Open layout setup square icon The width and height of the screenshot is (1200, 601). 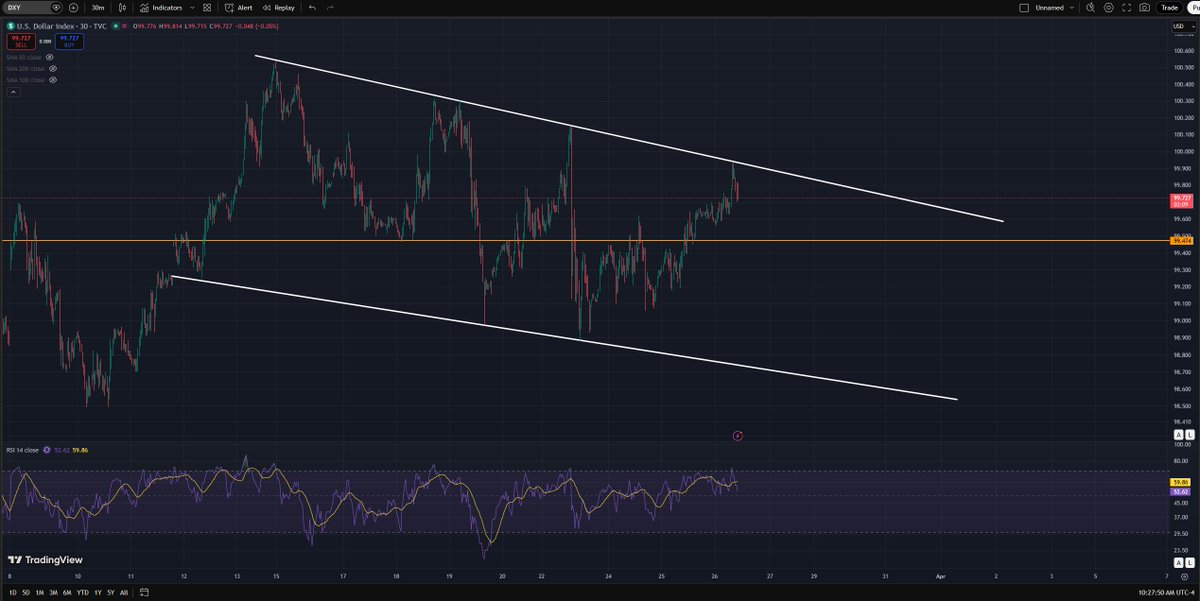[x=1023, y=7]
